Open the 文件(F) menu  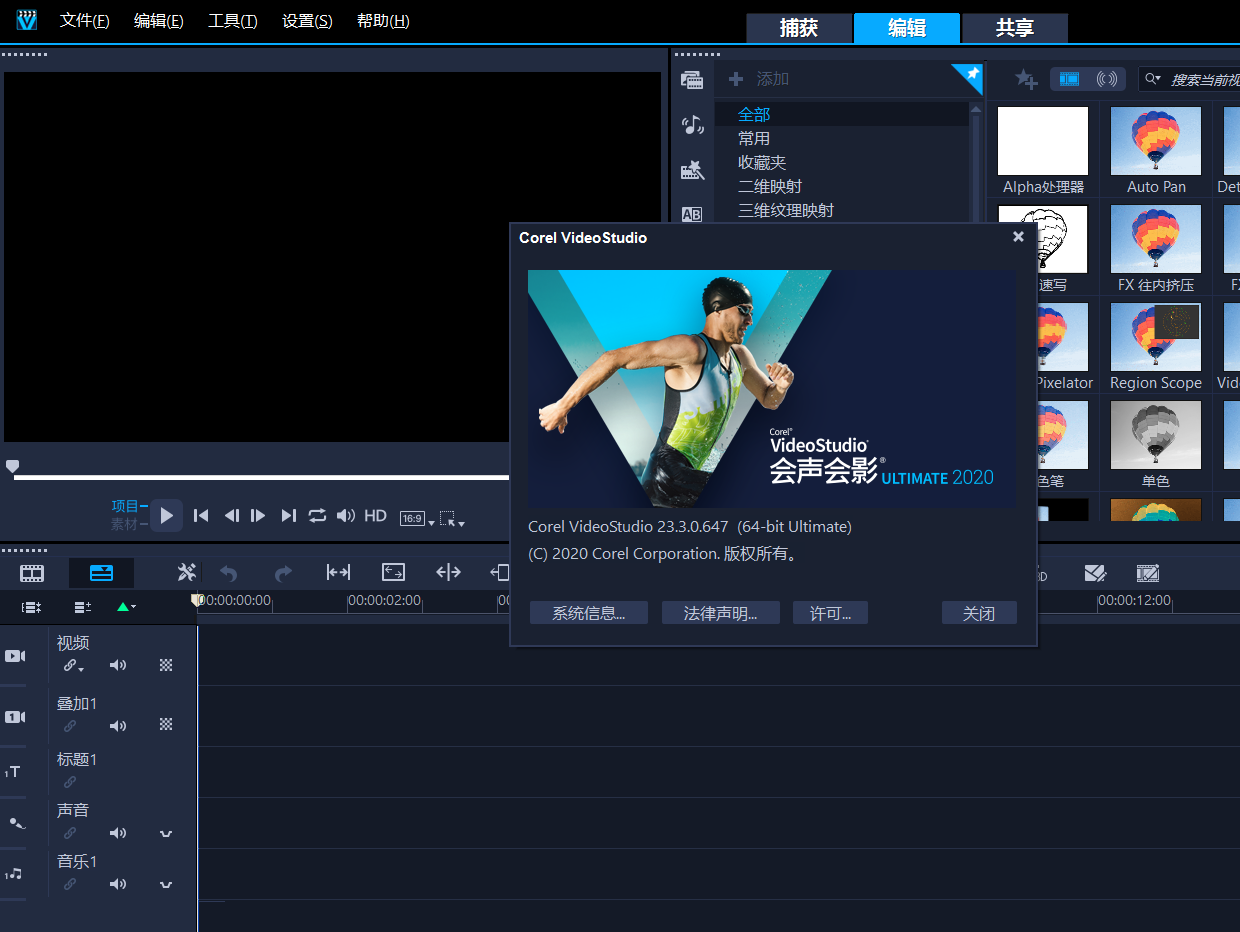(x=85, y=21)
